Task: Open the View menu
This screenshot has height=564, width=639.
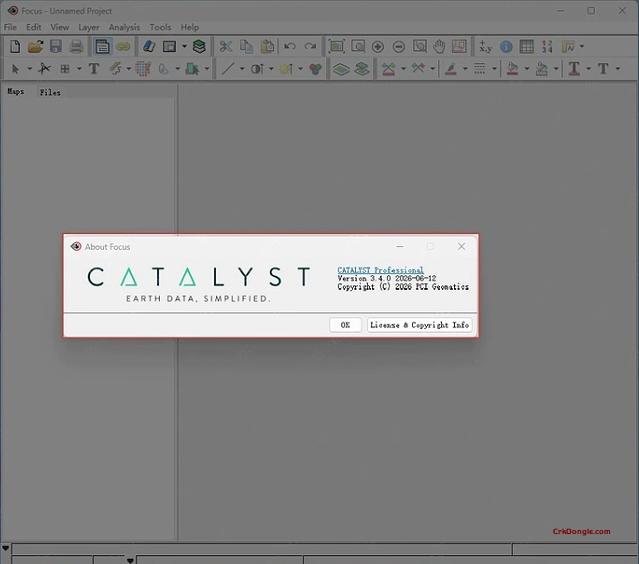Action: (59, 27)
